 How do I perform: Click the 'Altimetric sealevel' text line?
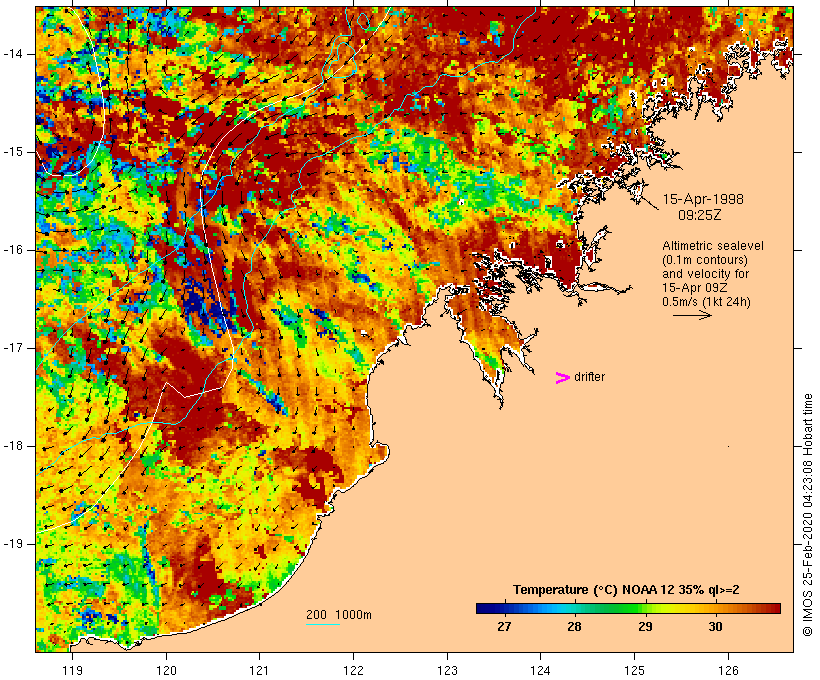[713, 246]
